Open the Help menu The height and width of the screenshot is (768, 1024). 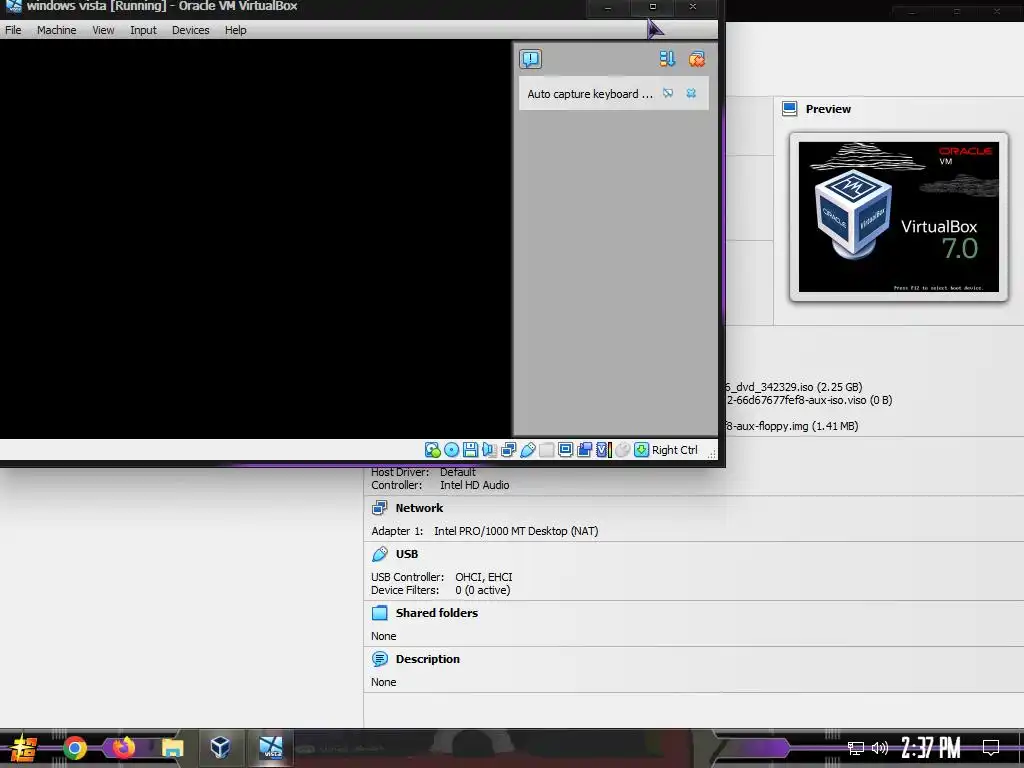(235, 30)
